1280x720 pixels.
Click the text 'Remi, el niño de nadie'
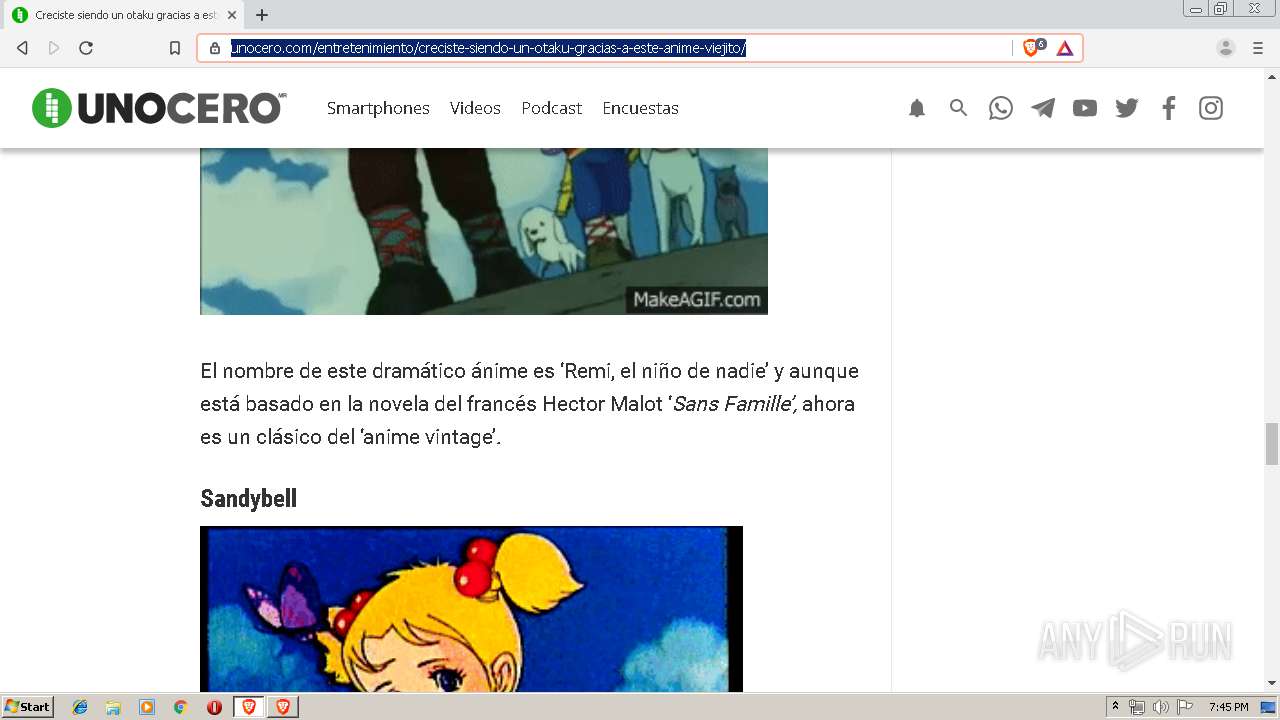663,371
